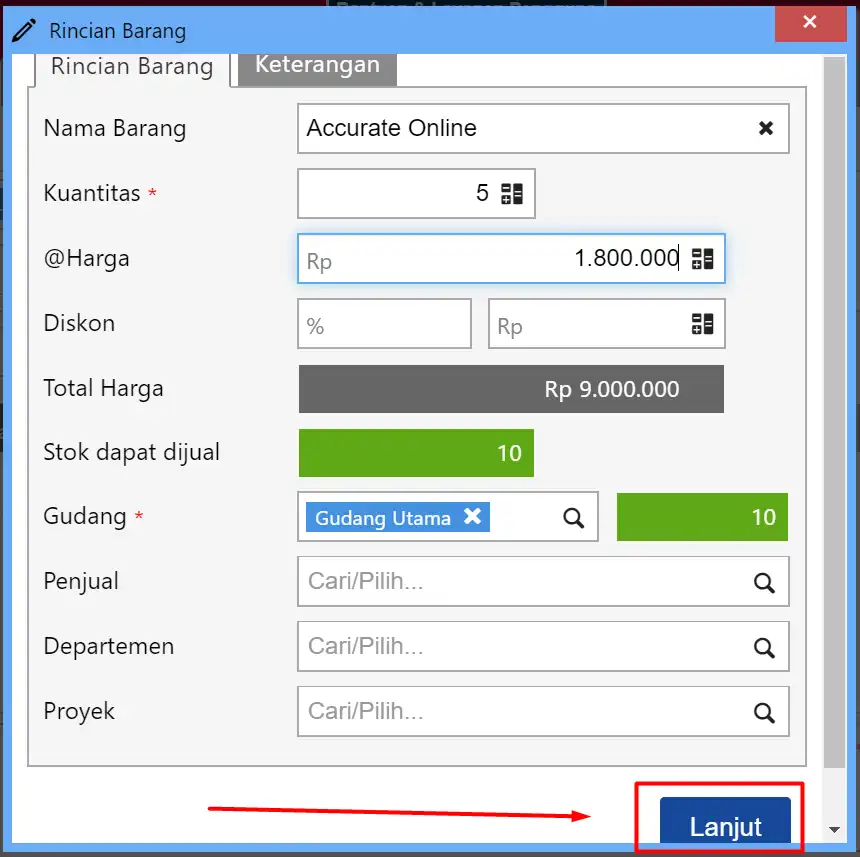This screenshot has width=860, height=857.
Task: Click the Diskon percentage input field
Action: (x=384, y=323)
